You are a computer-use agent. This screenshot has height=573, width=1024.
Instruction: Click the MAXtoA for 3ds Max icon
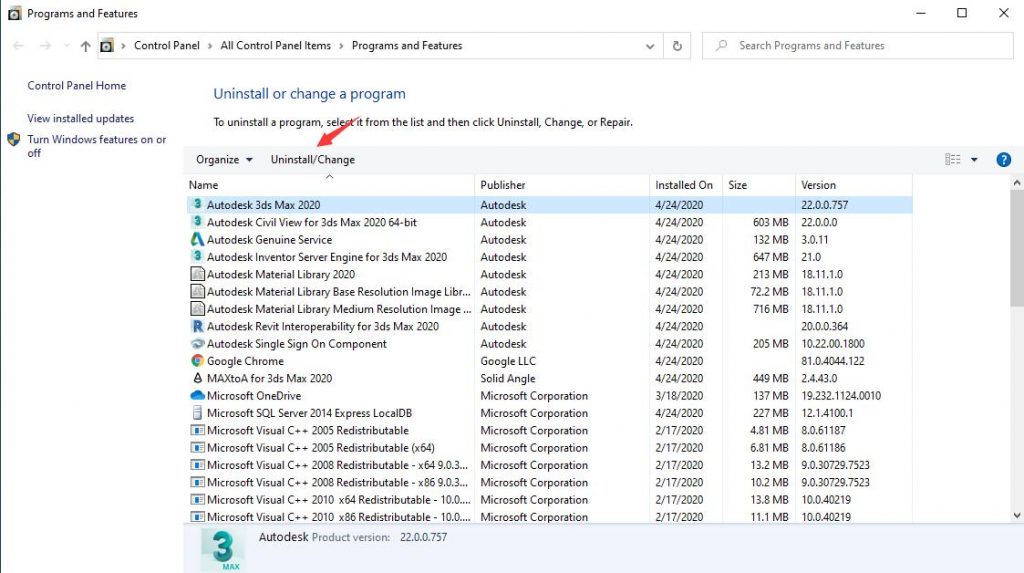pos(197,378)
